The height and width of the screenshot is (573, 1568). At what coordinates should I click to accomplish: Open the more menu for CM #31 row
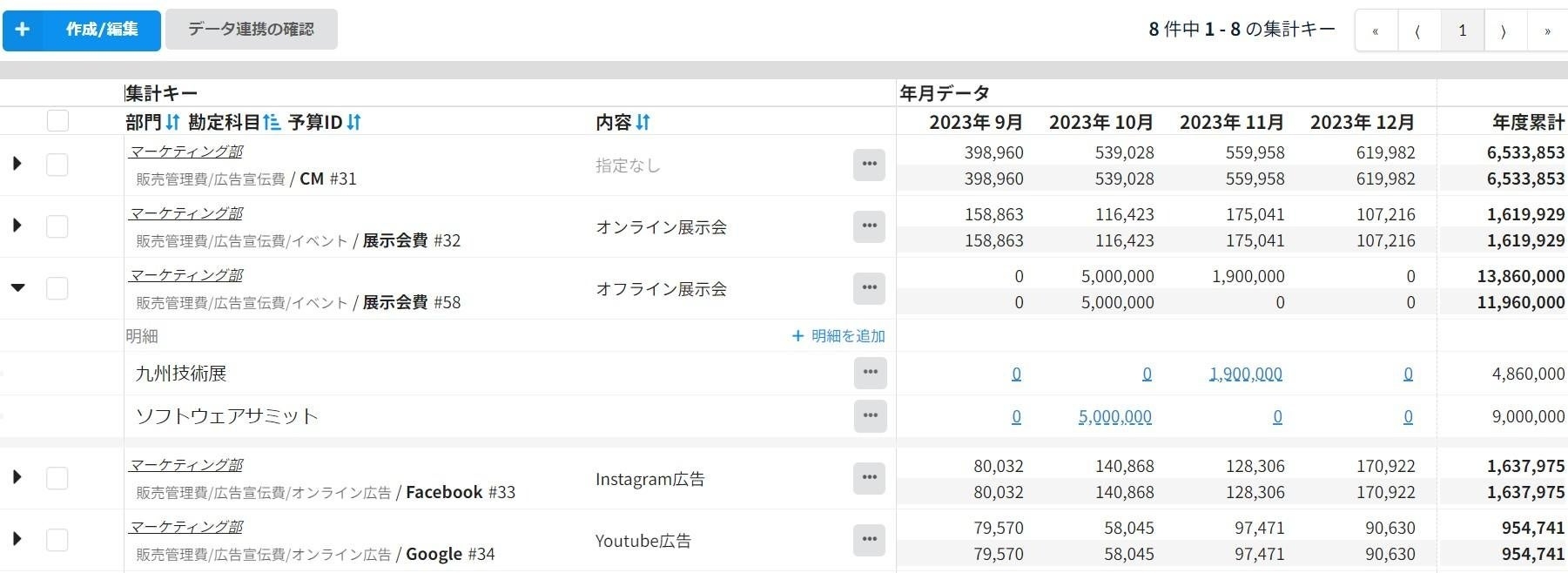point(869,165)
